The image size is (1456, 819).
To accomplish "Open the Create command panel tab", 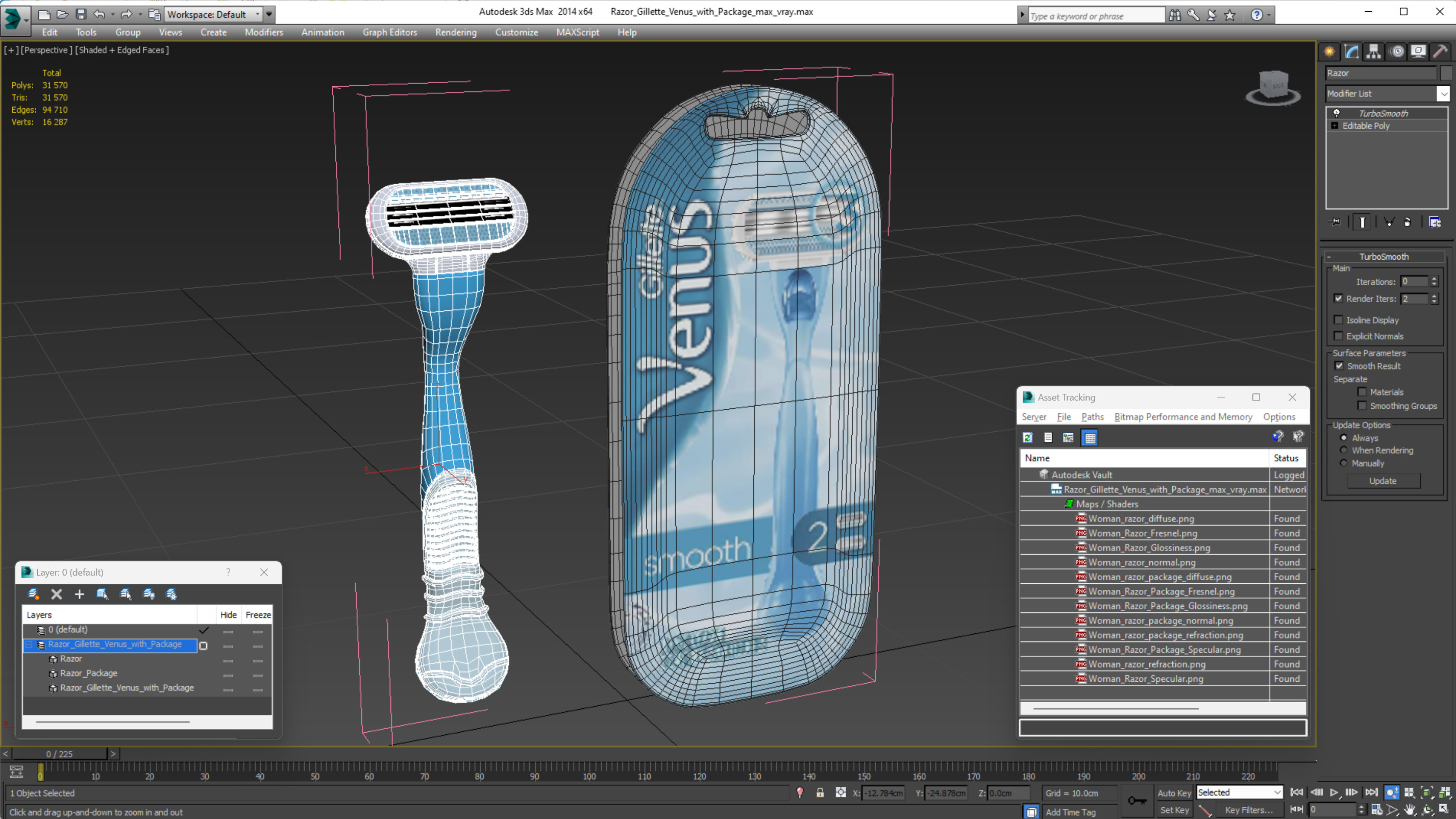I will click(1329, 52).
